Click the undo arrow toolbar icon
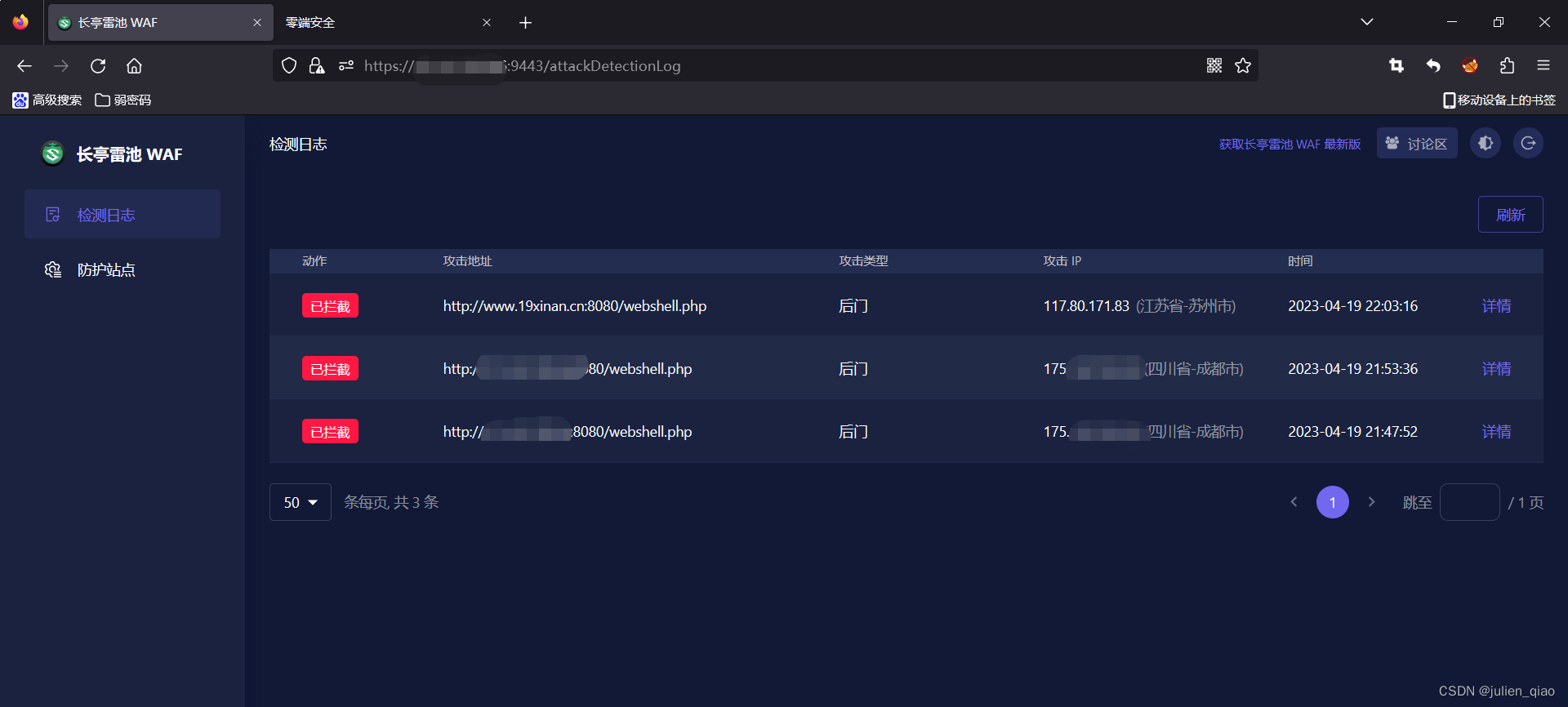This screenshot has width=1568, height=707. tap(1433, 66)
